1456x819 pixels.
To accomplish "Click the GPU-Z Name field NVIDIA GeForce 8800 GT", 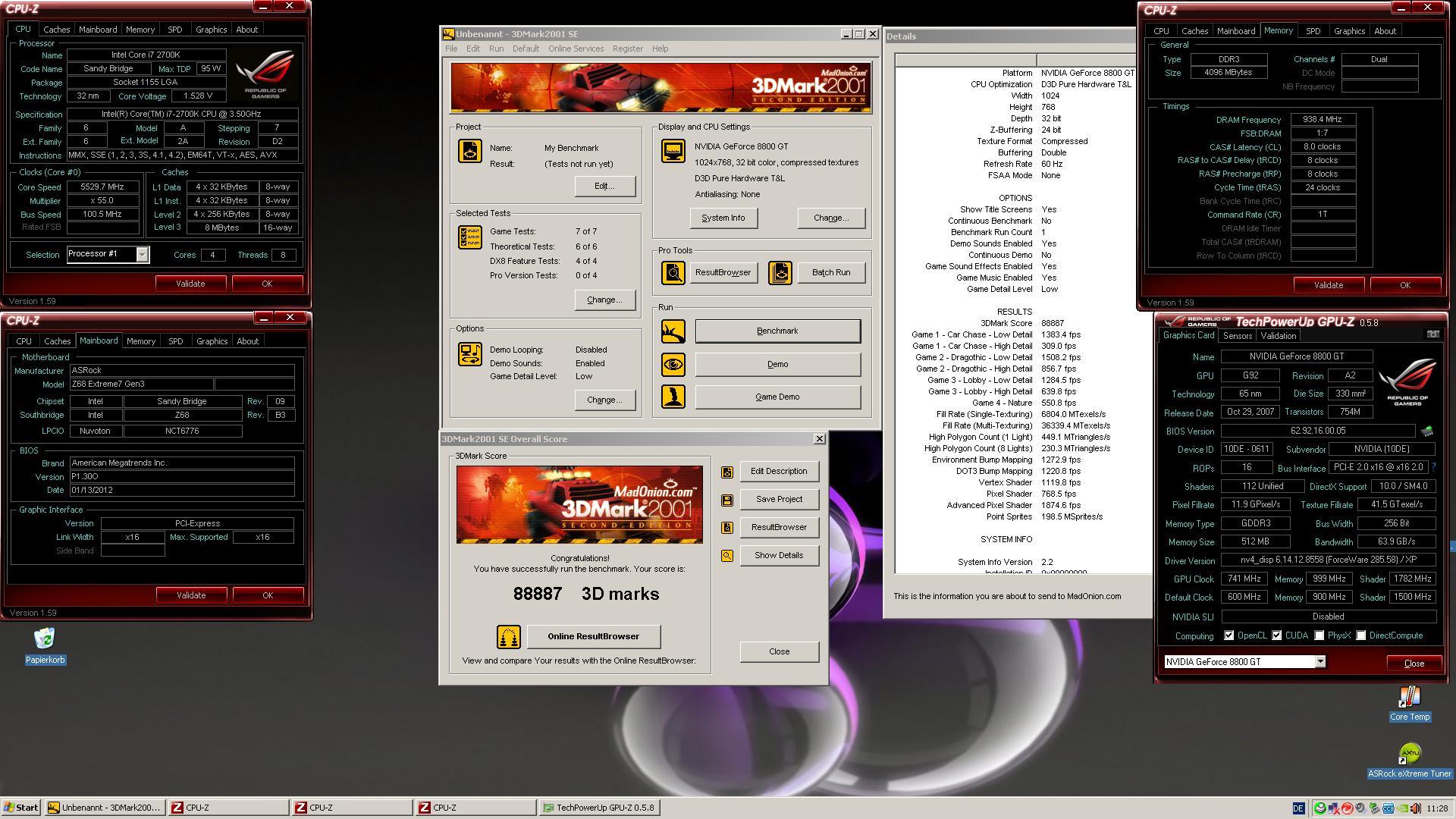I will (1298, 356).
